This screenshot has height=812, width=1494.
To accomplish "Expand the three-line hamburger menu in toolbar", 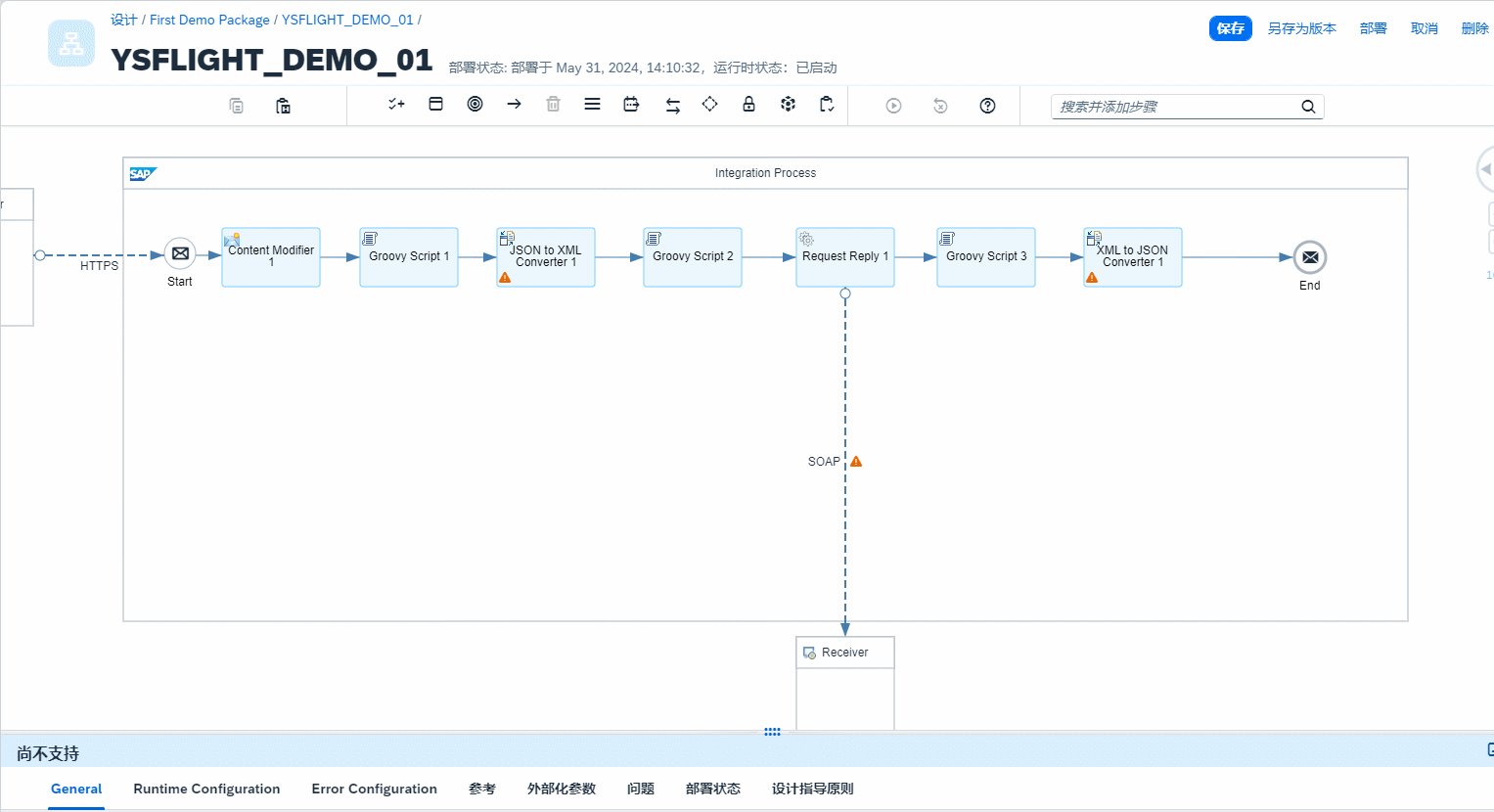I will pos(592,105).
